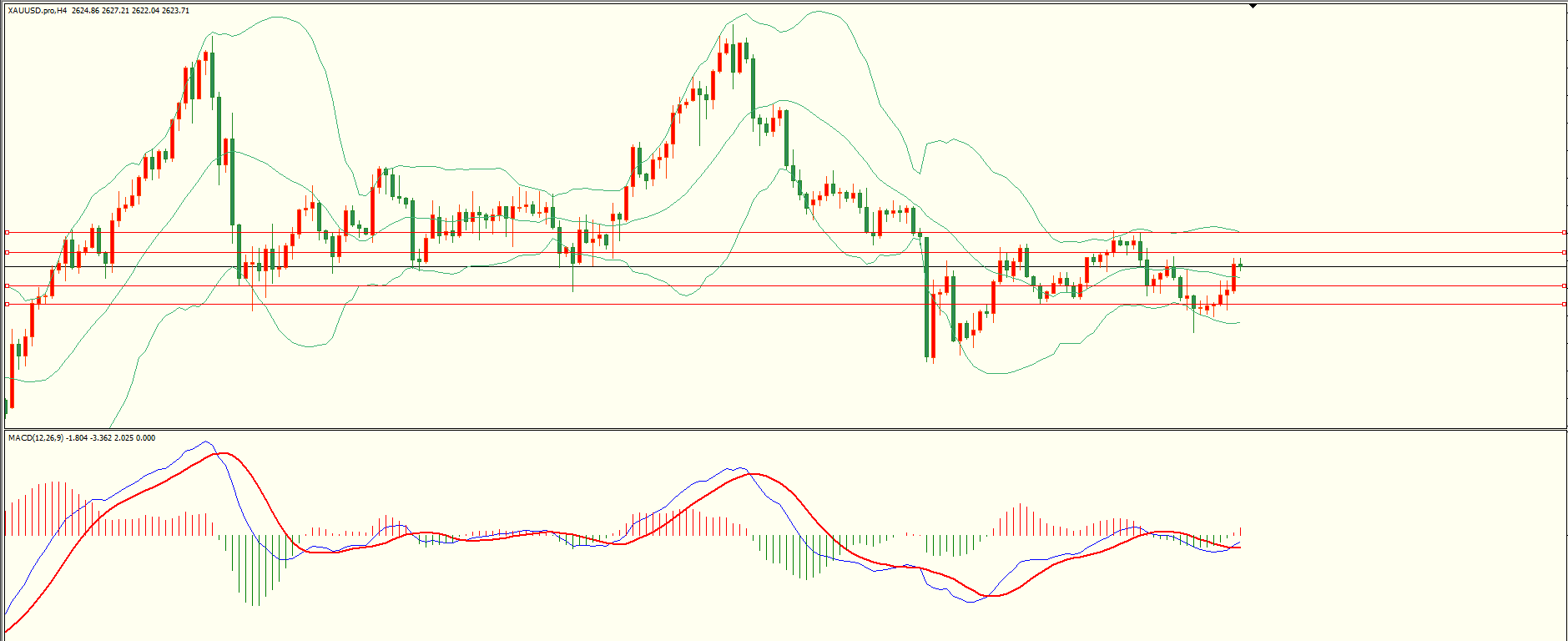Click the MACD value 2.025
This screenshot has width=1568, height=641.
coord(124,438)
